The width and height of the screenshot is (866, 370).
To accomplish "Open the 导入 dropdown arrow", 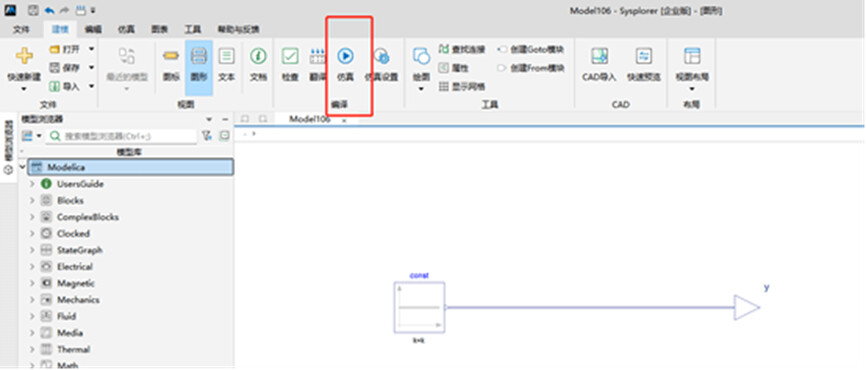I will [91, 86].
